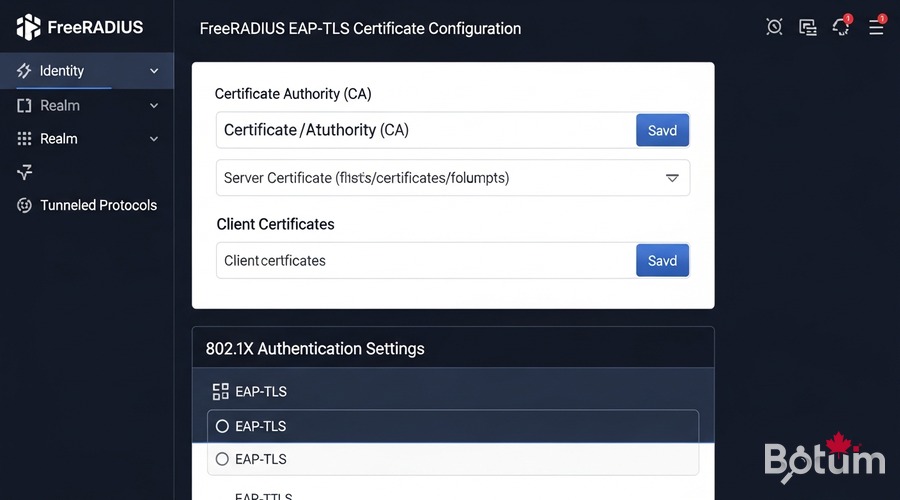
Task: Click the Tunneled Protocols face icon
Action: click(x=24, y=205)
